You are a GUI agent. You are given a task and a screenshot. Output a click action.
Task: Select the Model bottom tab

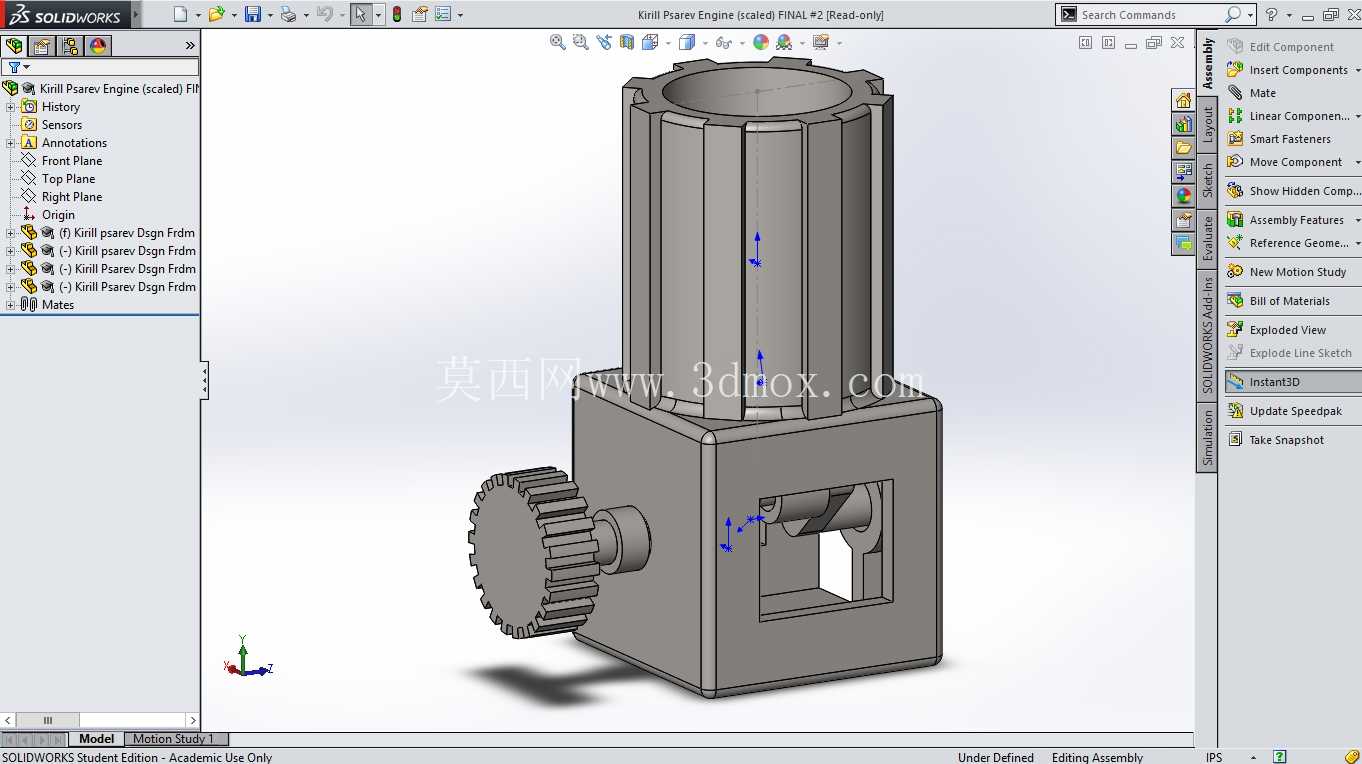coord(96,739)
